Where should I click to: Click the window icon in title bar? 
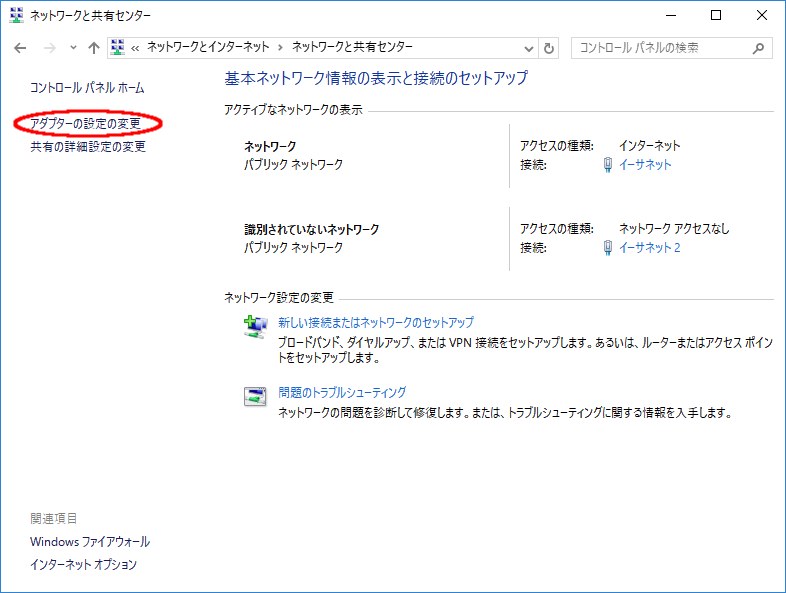point(15,15)
